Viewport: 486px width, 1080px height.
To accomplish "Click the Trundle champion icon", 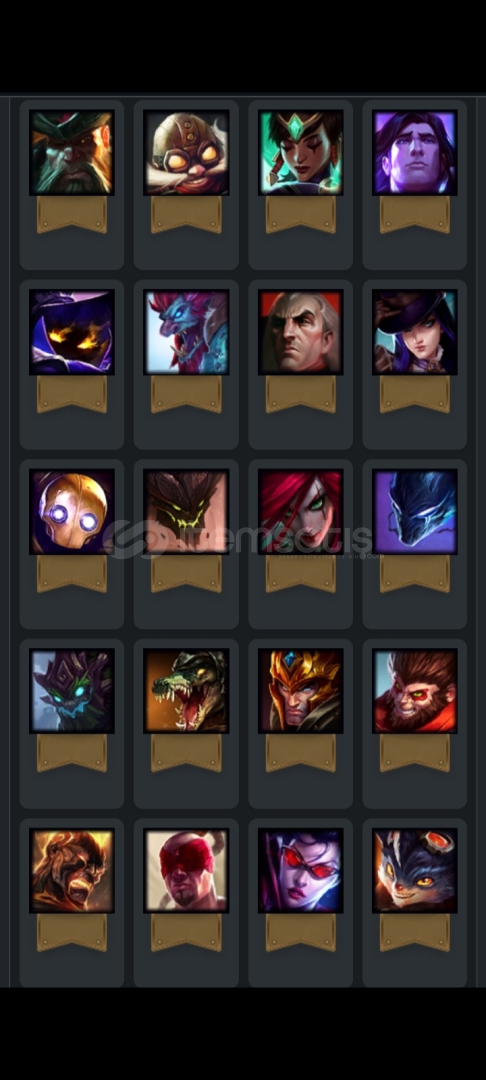I will point(186,332).
